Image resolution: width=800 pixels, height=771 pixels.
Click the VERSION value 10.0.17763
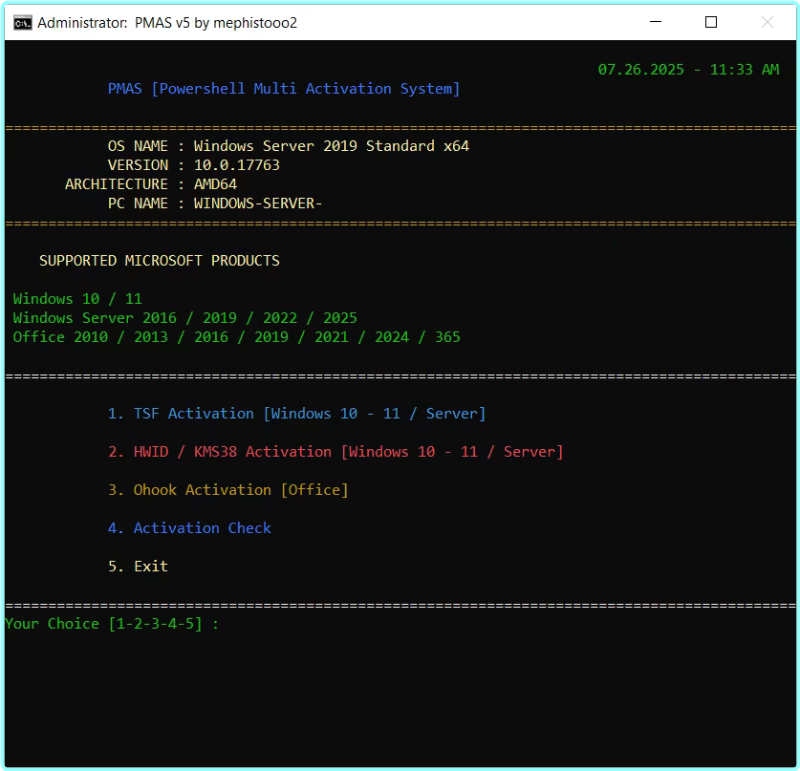[x=237, y=165]
